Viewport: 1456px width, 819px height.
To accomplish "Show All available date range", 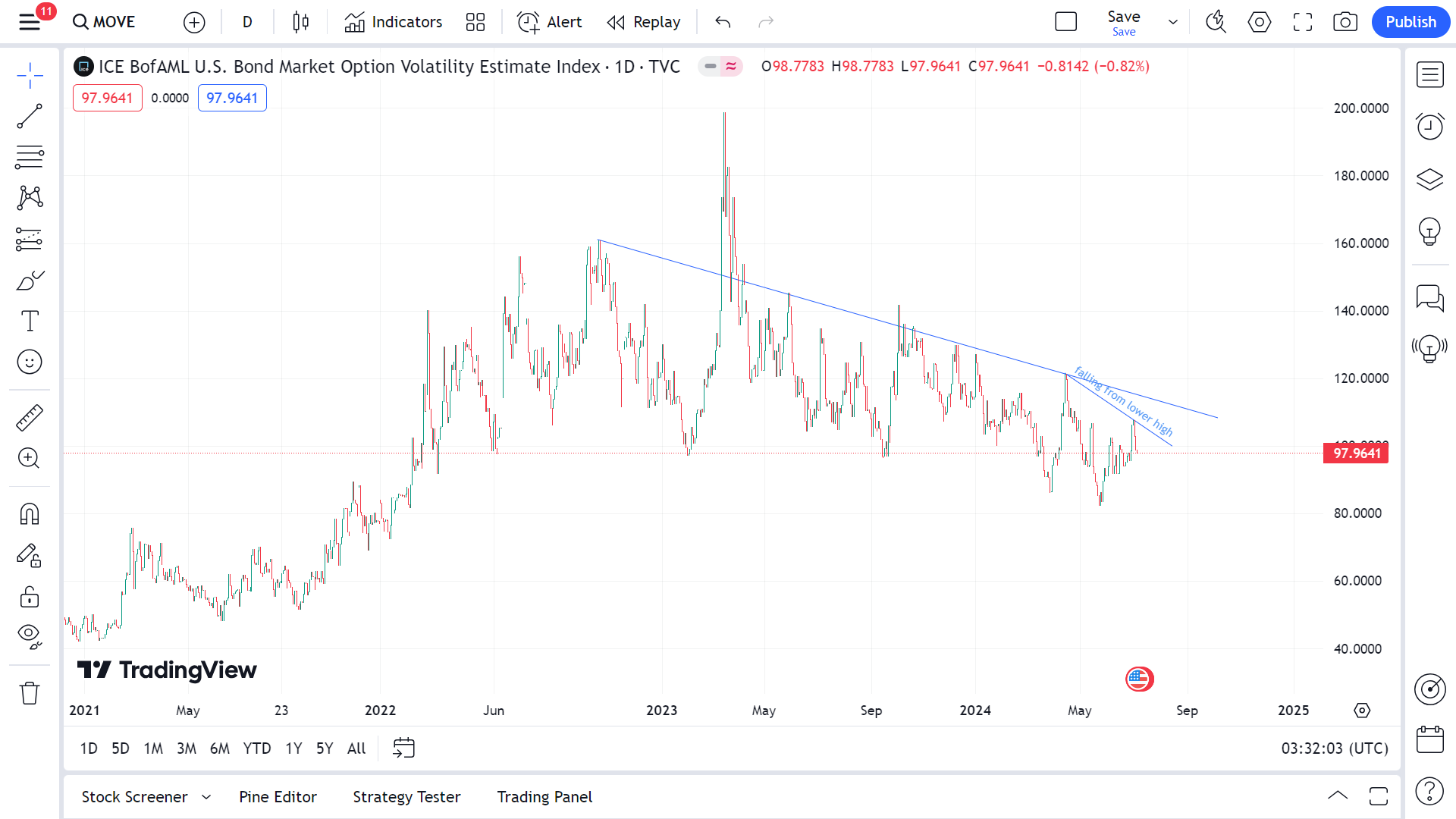I will (x=356, y=748).
